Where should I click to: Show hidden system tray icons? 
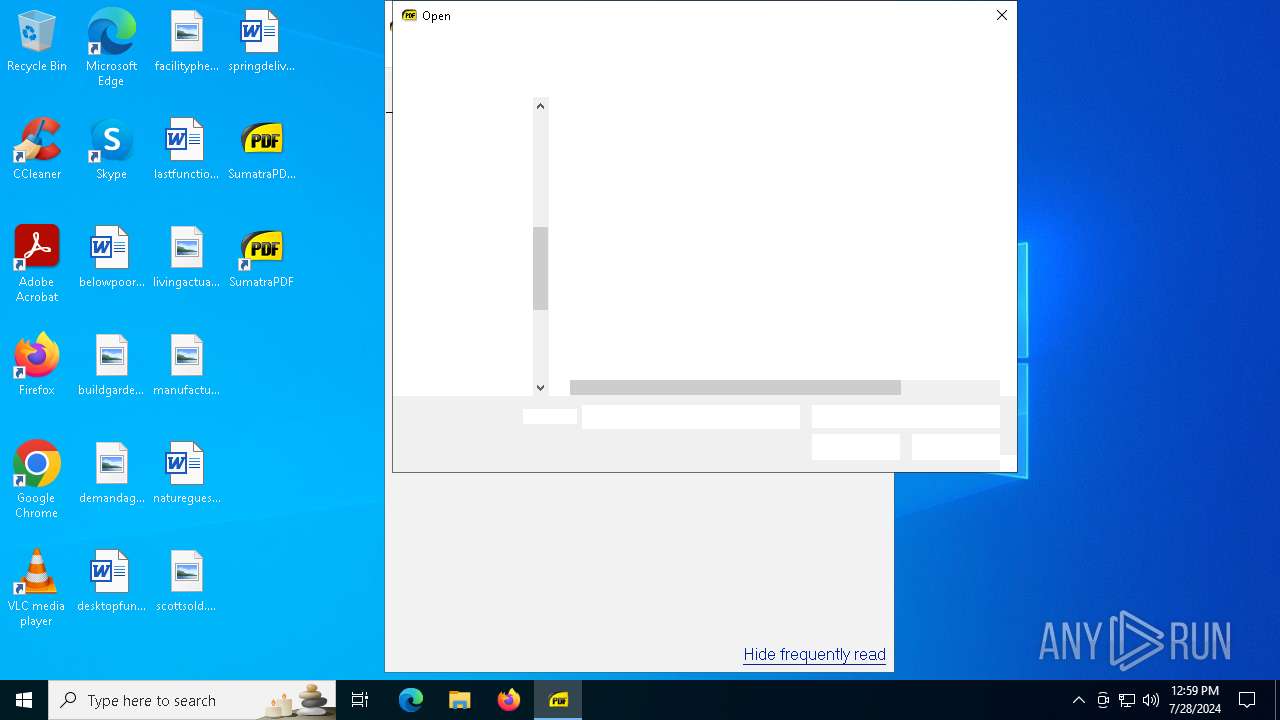click(1078, 700)
